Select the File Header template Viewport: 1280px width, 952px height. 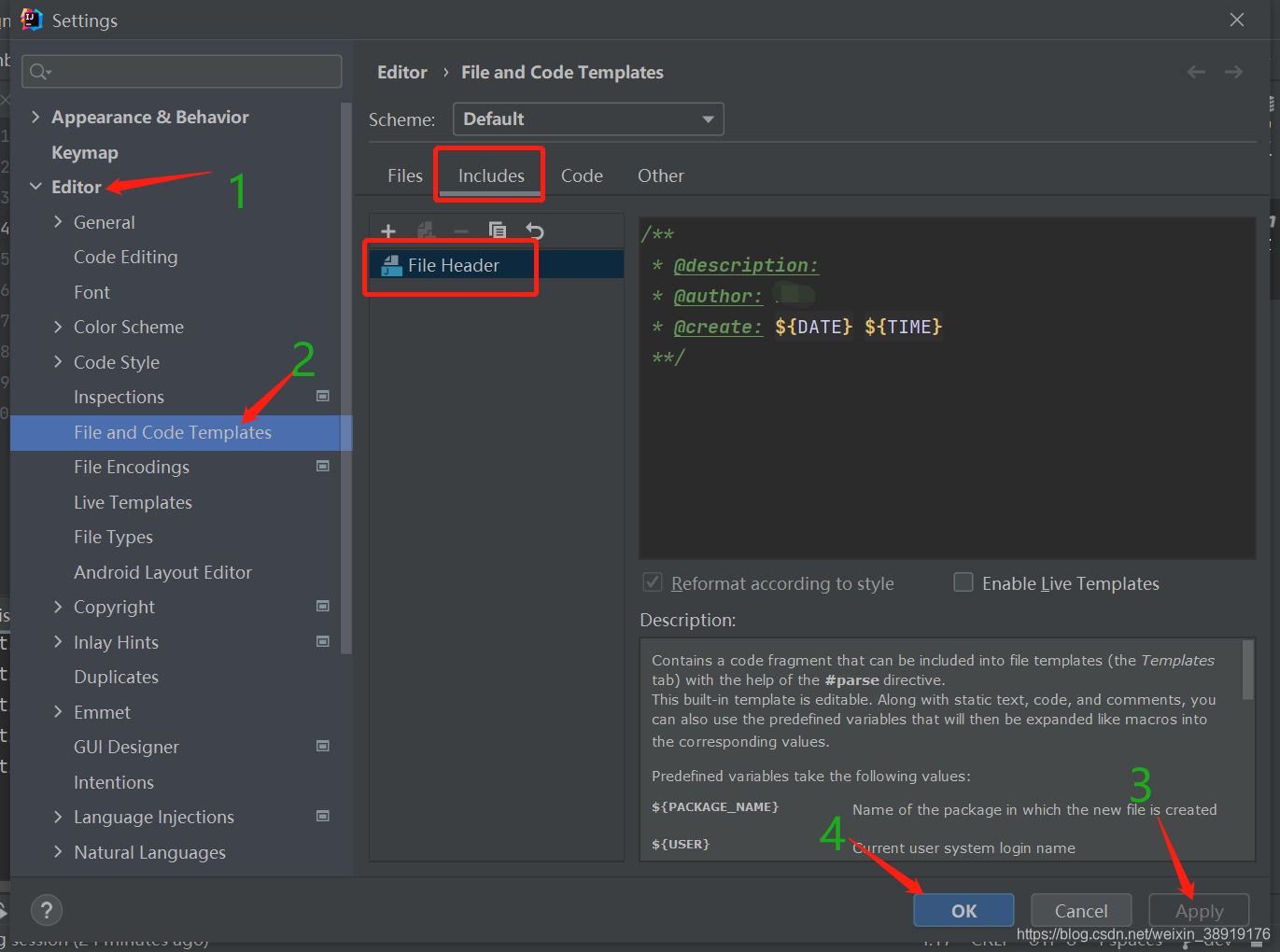coord(496,265)
